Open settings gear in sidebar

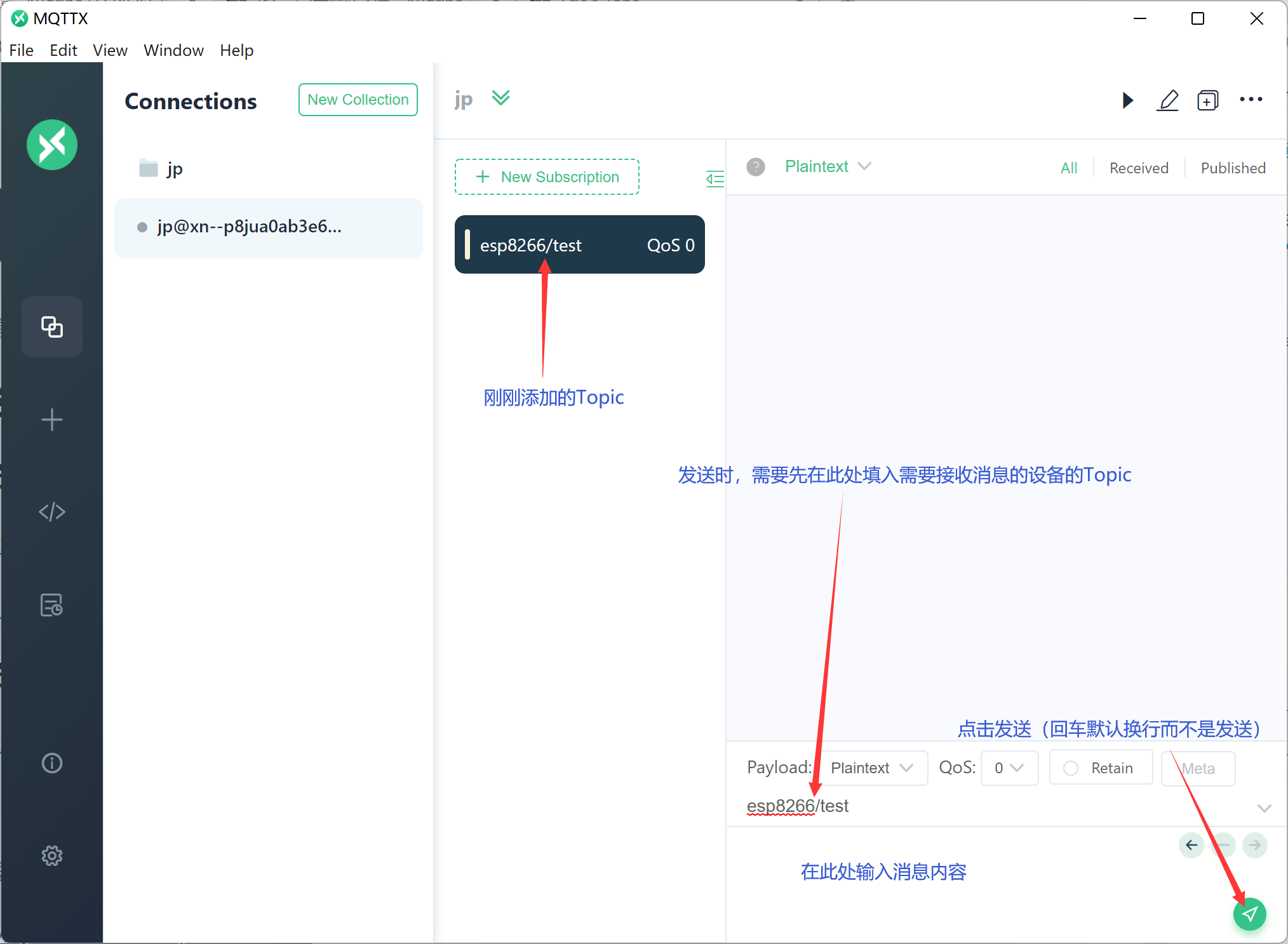coord(51,856)
